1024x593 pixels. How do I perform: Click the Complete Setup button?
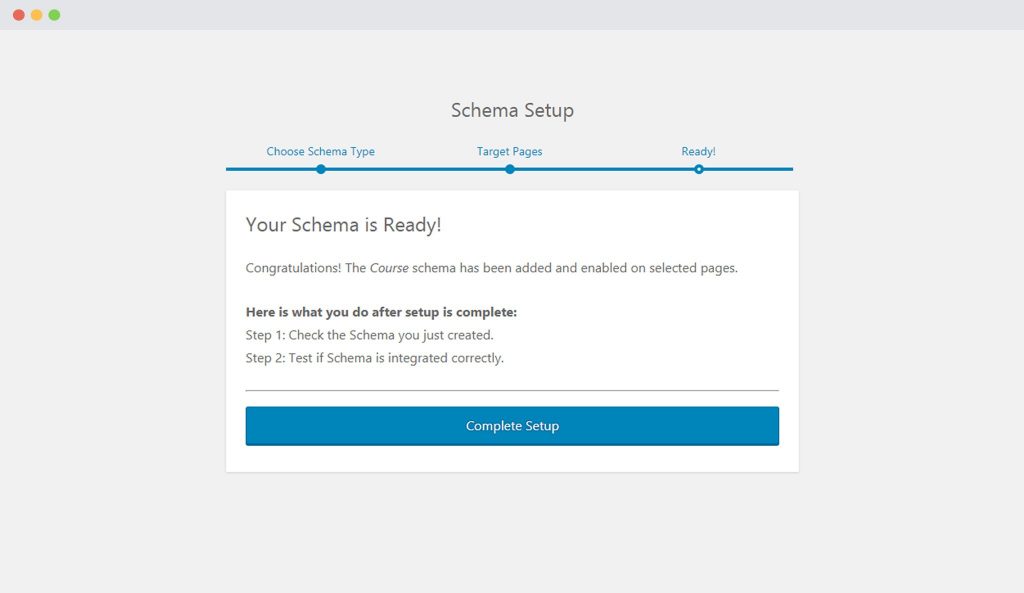pyautogui.click(x=512, y=426)
